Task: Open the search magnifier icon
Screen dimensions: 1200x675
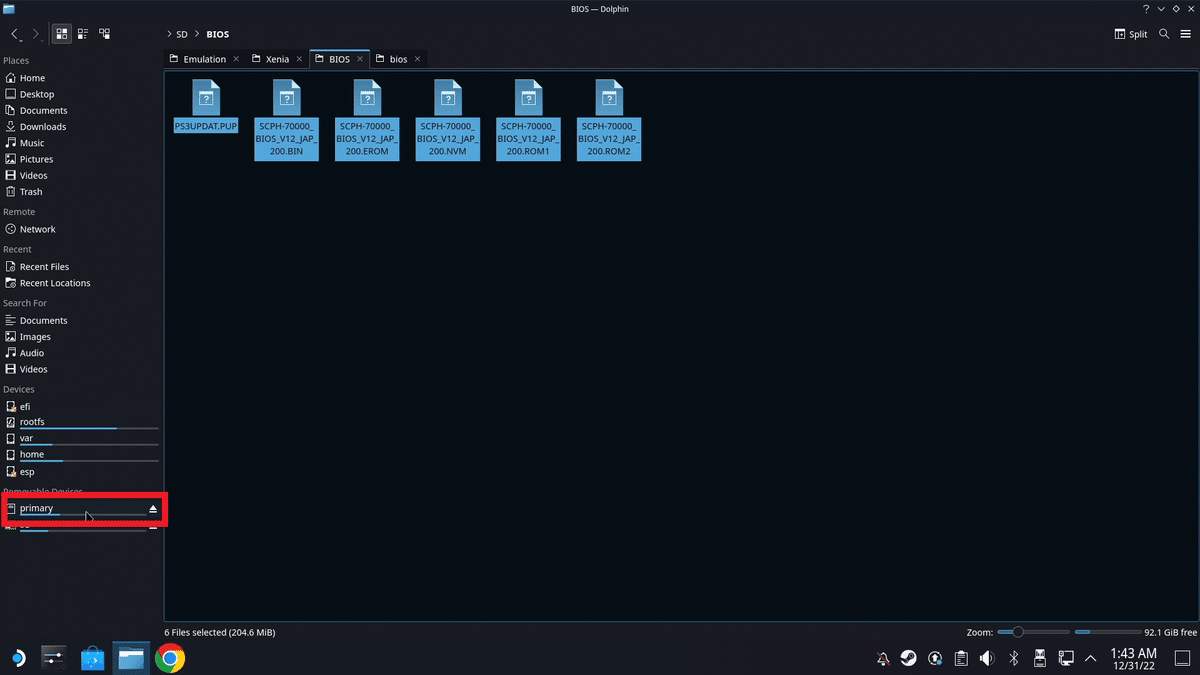Action: pos(1164,34)
